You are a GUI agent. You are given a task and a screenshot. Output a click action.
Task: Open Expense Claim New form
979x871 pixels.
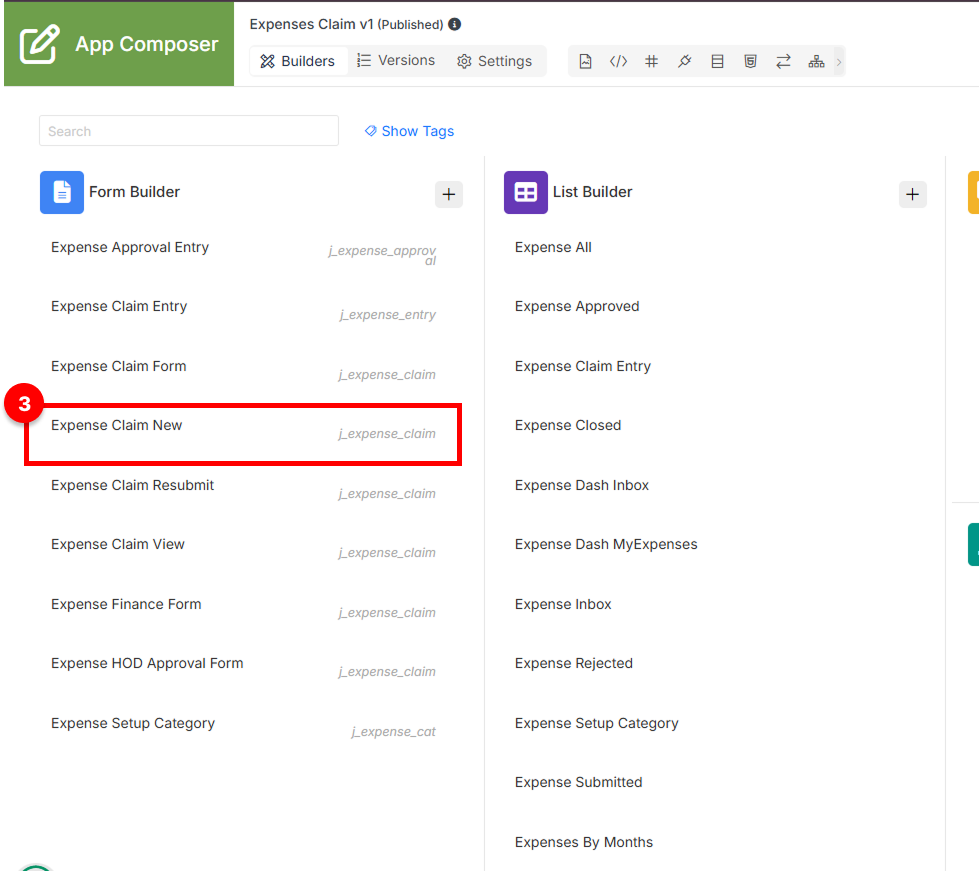[x=117, y=425]
